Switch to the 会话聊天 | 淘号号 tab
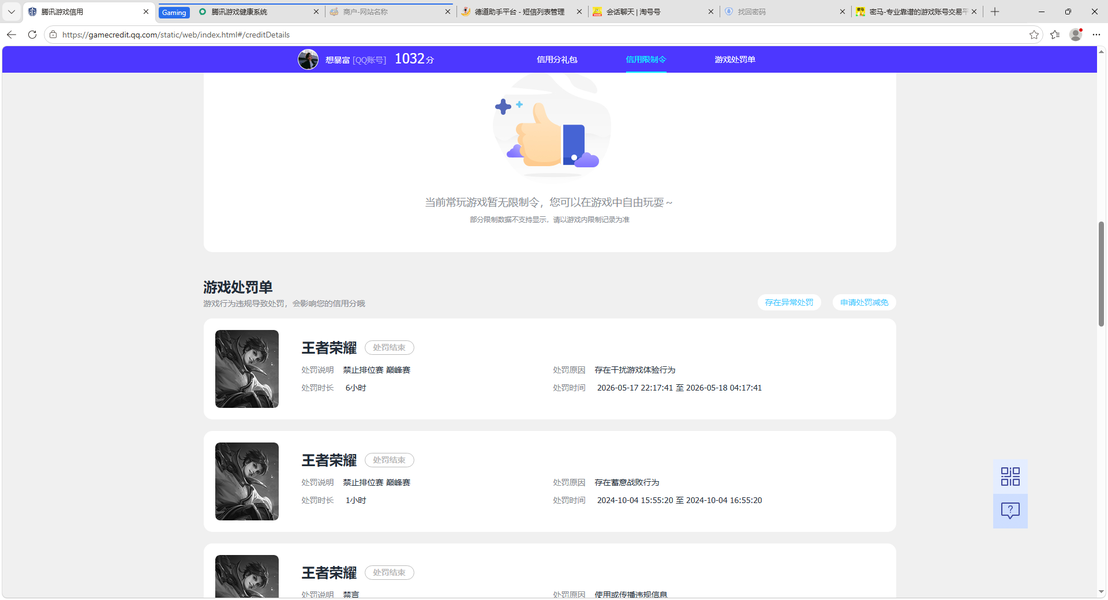Viewport: 1108px width, 600px height. (653, 11)
